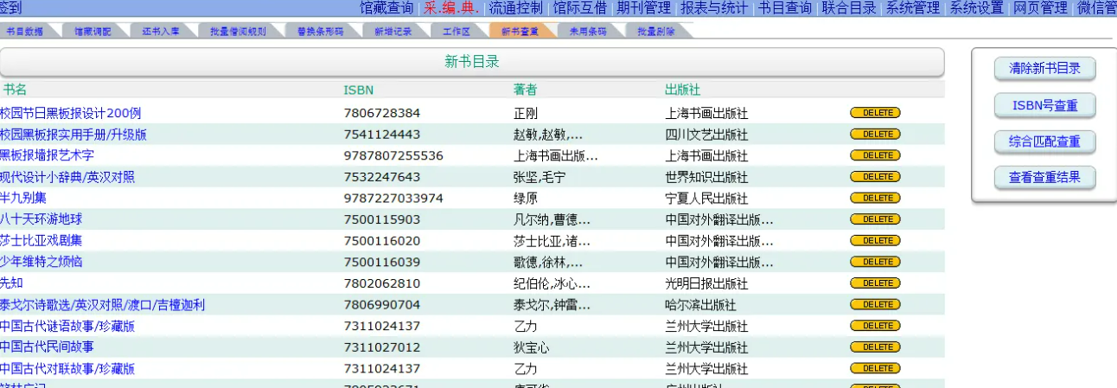Open the 流通控制 menu

516,8
